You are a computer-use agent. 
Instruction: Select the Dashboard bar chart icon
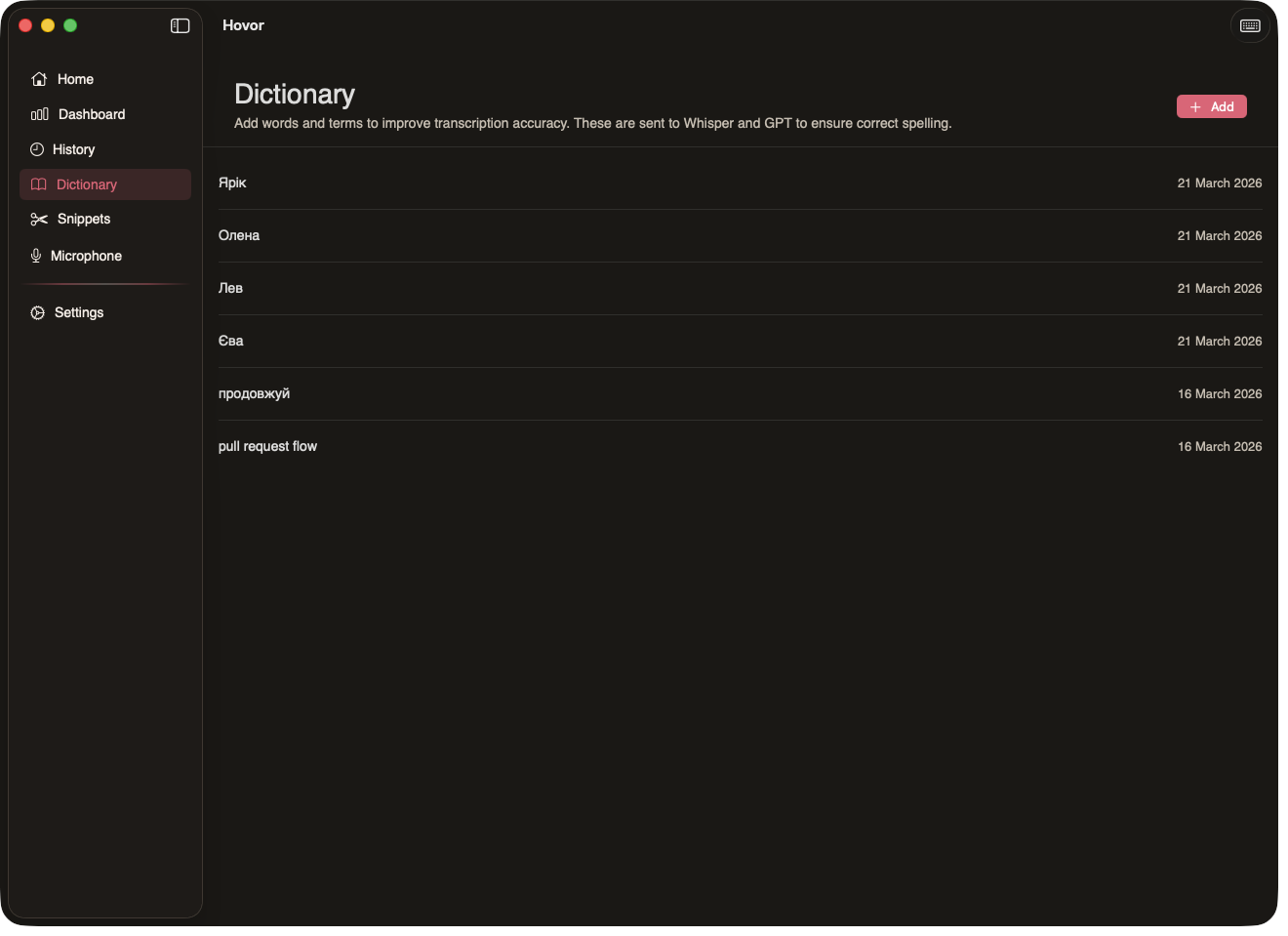pyautogui.click(x=38, y=113)
